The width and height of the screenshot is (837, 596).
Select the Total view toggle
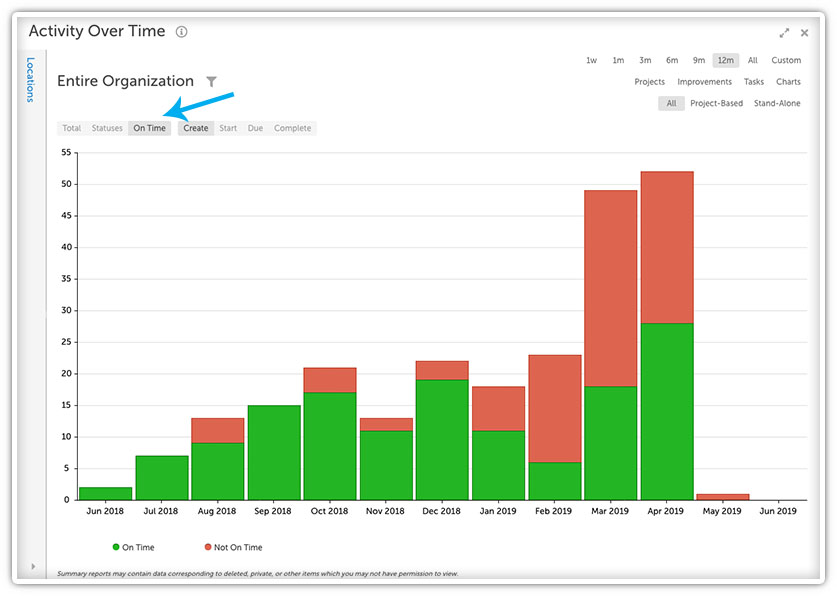(72, 128)
